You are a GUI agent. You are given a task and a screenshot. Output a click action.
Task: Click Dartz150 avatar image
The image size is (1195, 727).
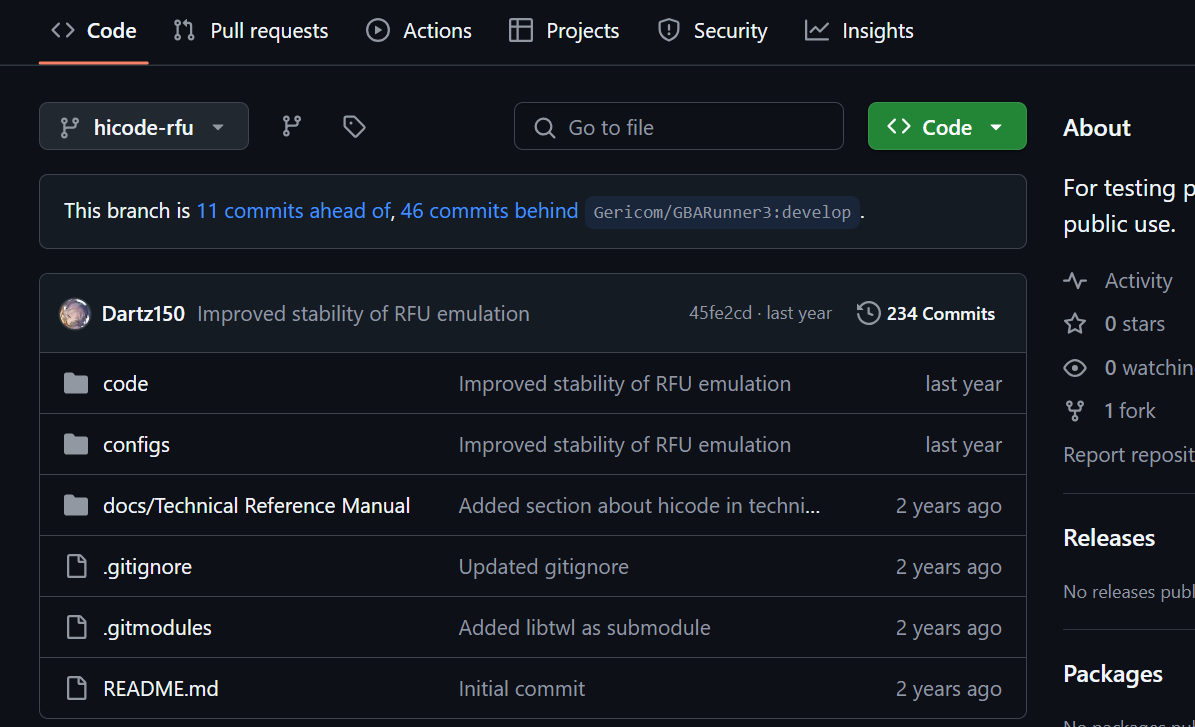point(75,314)
